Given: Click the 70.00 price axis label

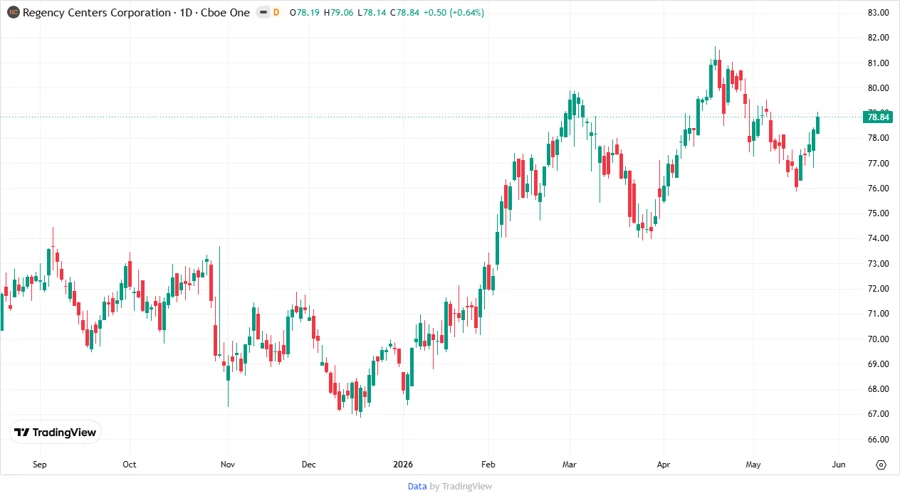Looking at the screenshot, I should (x=878, y=339).
